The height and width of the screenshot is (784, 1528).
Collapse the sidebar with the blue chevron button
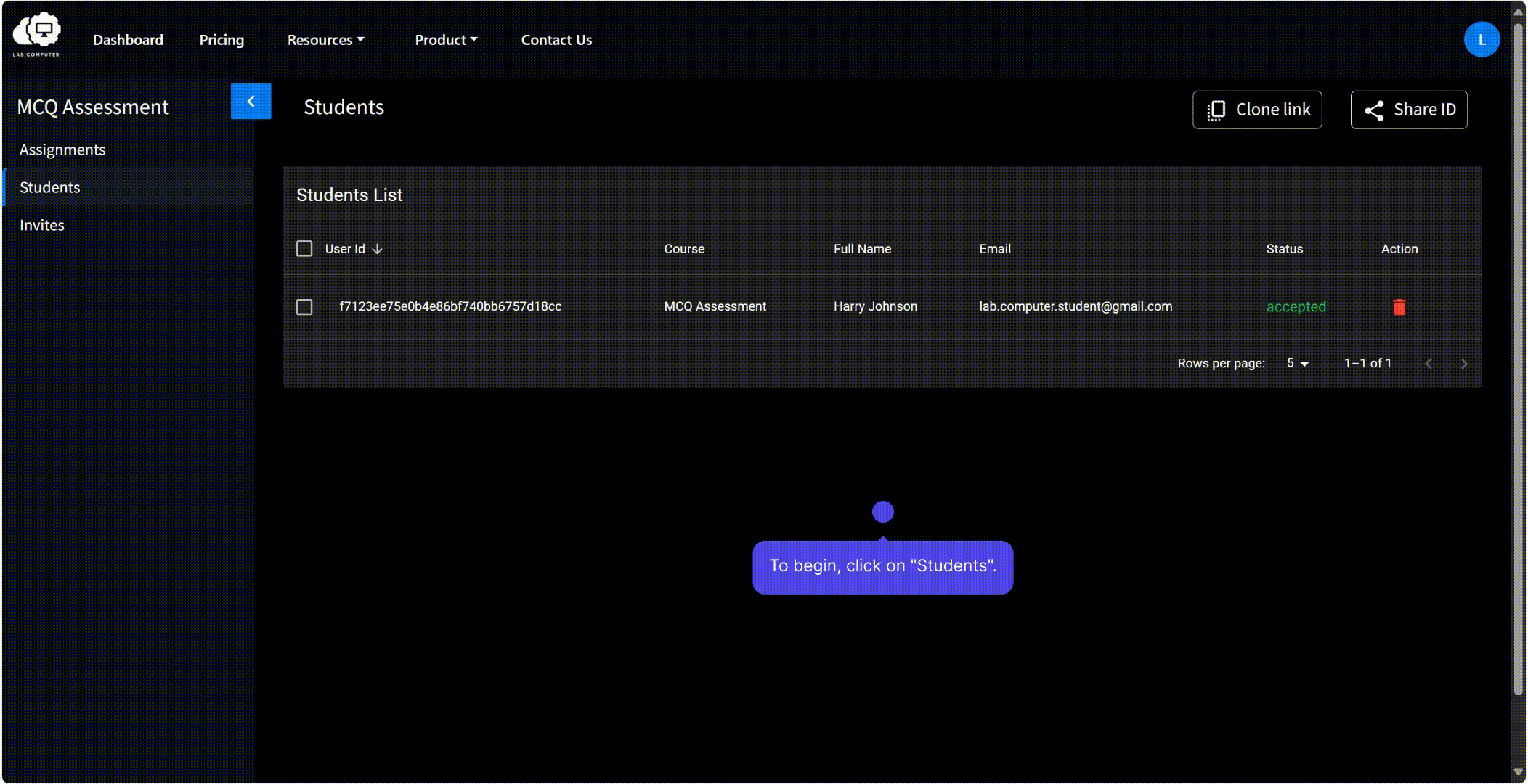click(251, 101)
